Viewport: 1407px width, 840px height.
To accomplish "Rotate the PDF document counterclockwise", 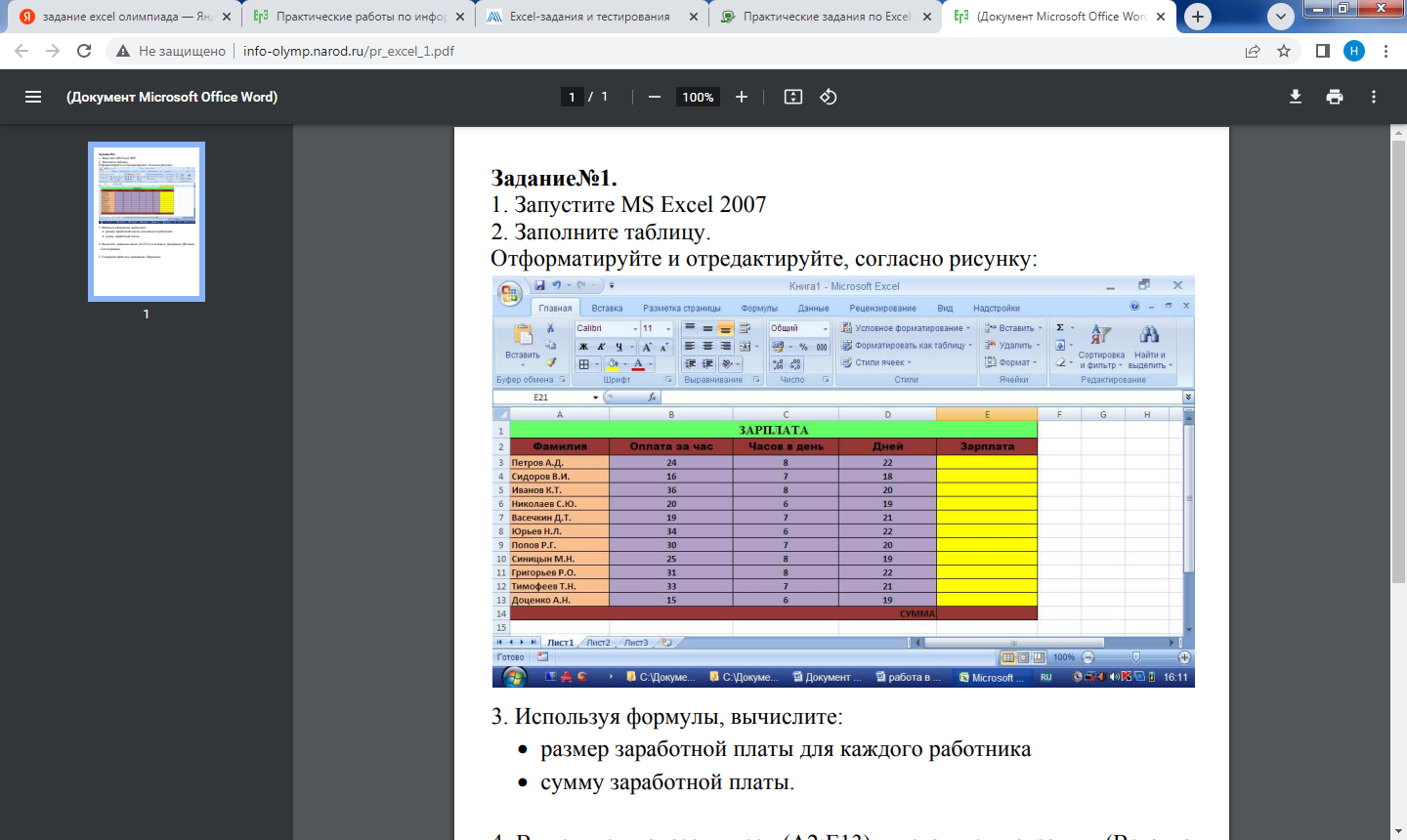I will pyautogui.click(x=829, y=97).
